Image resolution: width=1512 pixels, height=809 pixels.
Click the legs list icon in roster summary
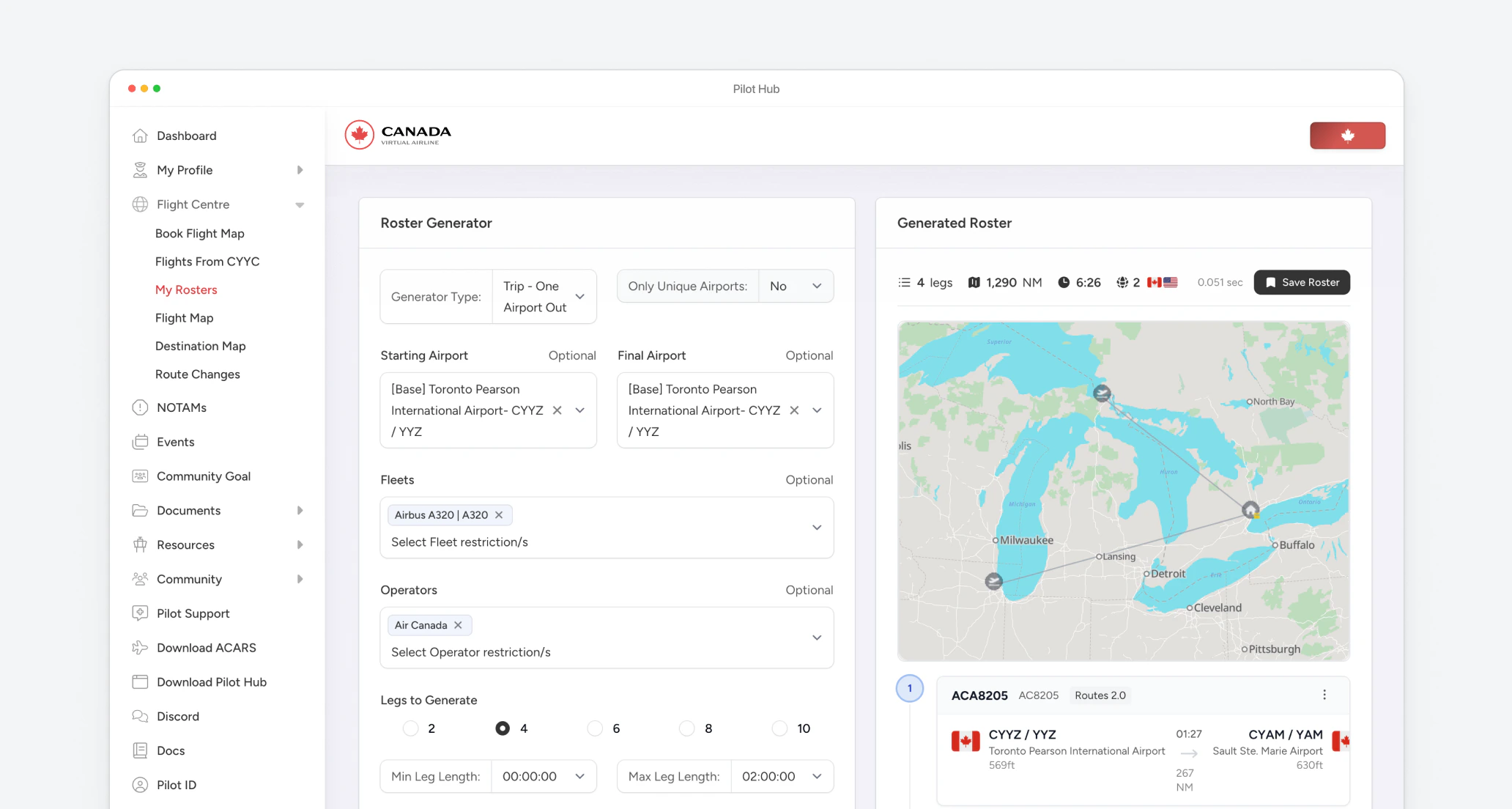905,283
